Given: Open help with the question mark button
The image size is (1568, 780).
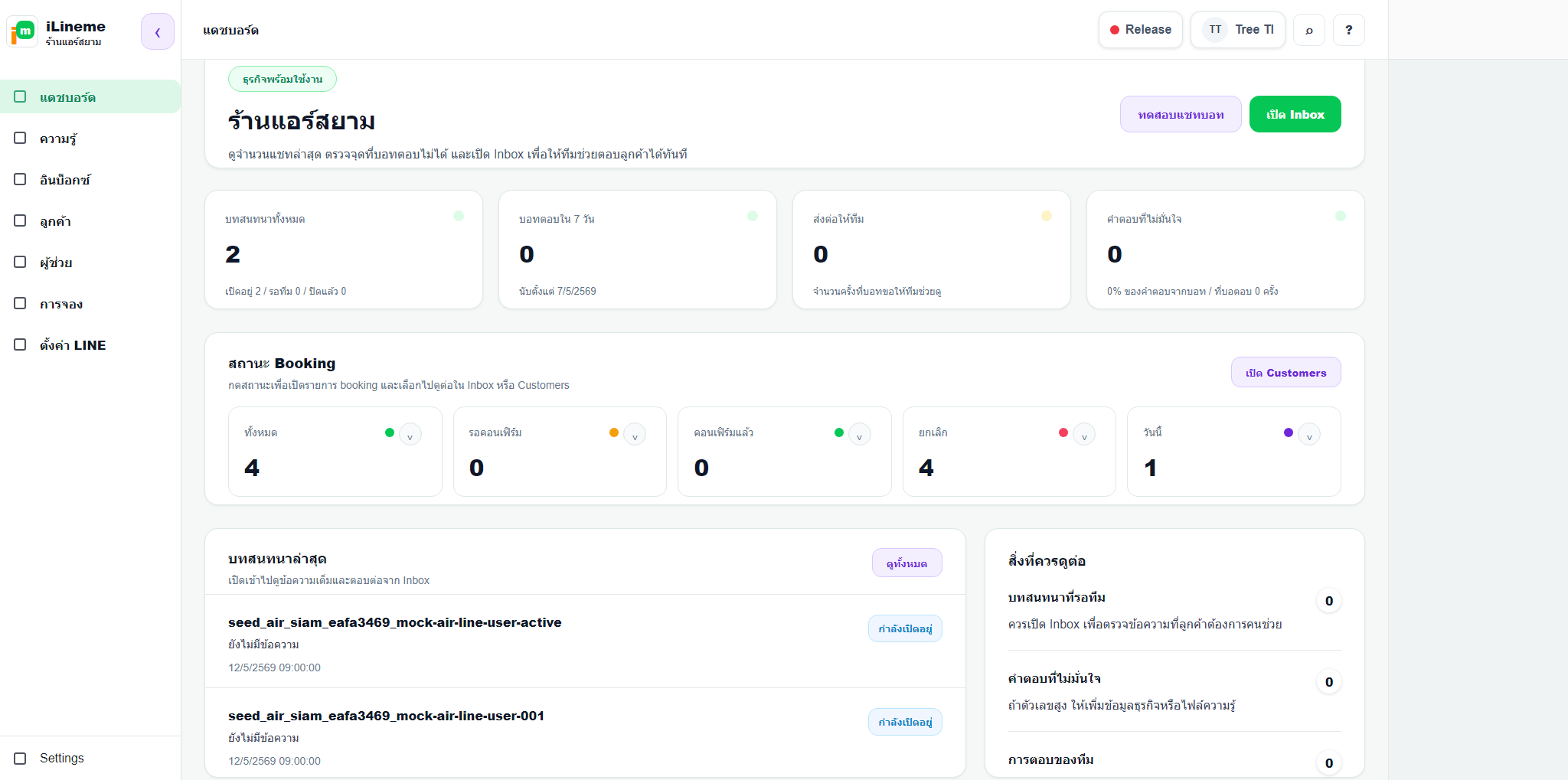Looking at the screenshot, I should [1349, 30].
